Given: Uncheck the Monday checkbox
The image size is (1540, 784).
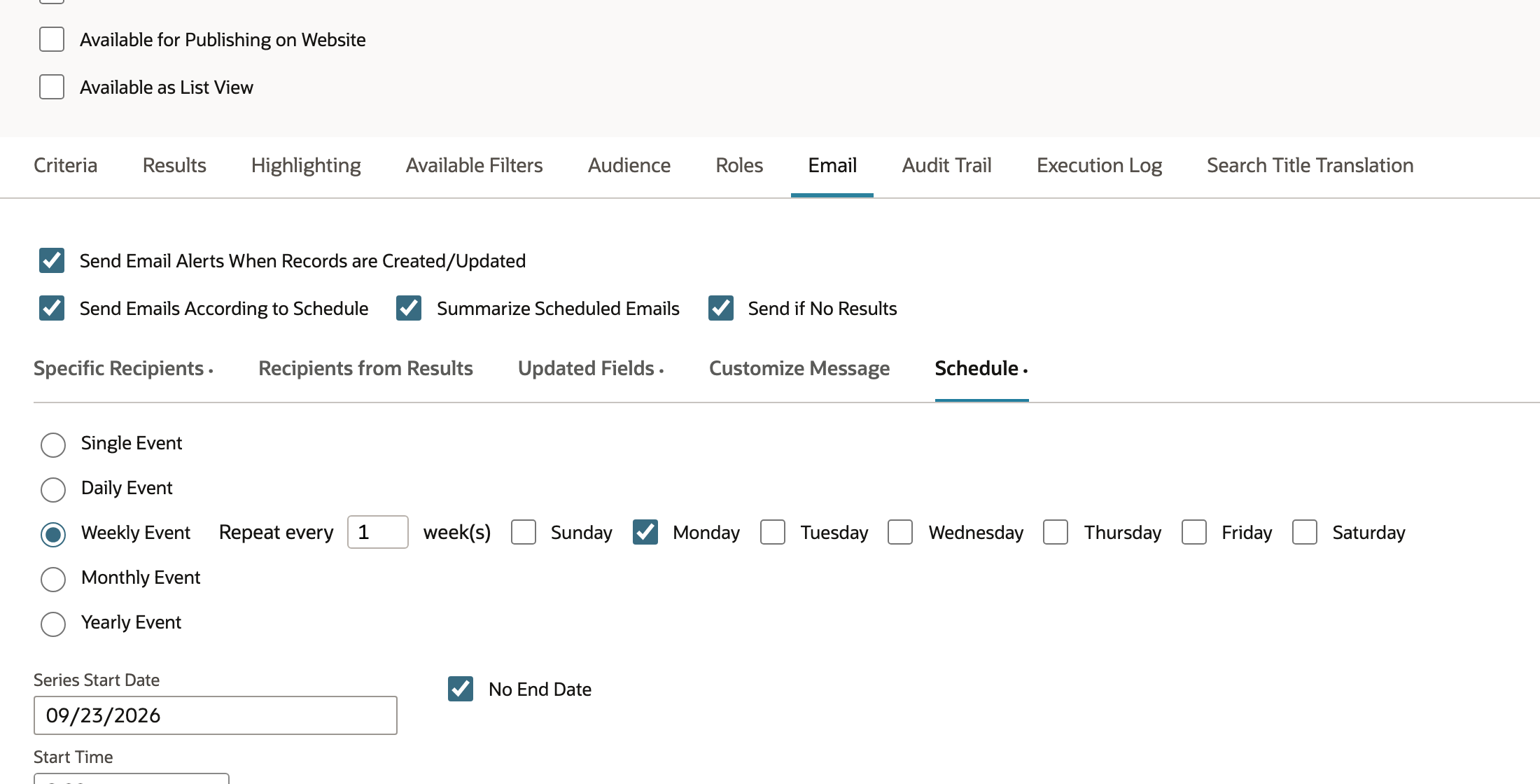Looking at the screenshot, I should click(645, 532).
